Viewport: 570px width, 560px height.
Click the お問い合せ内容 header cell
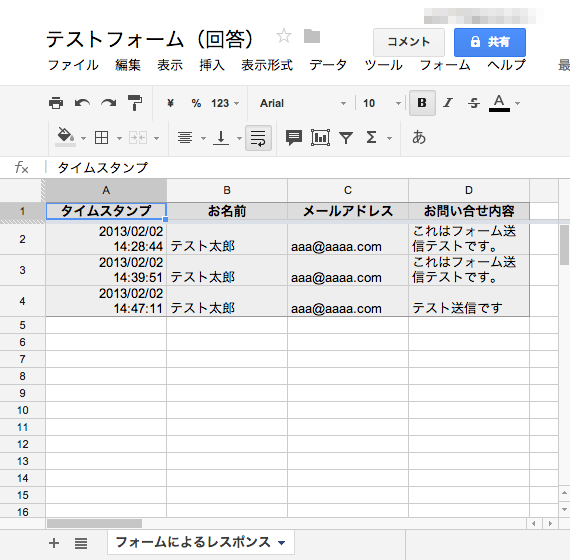coord(469,211)
